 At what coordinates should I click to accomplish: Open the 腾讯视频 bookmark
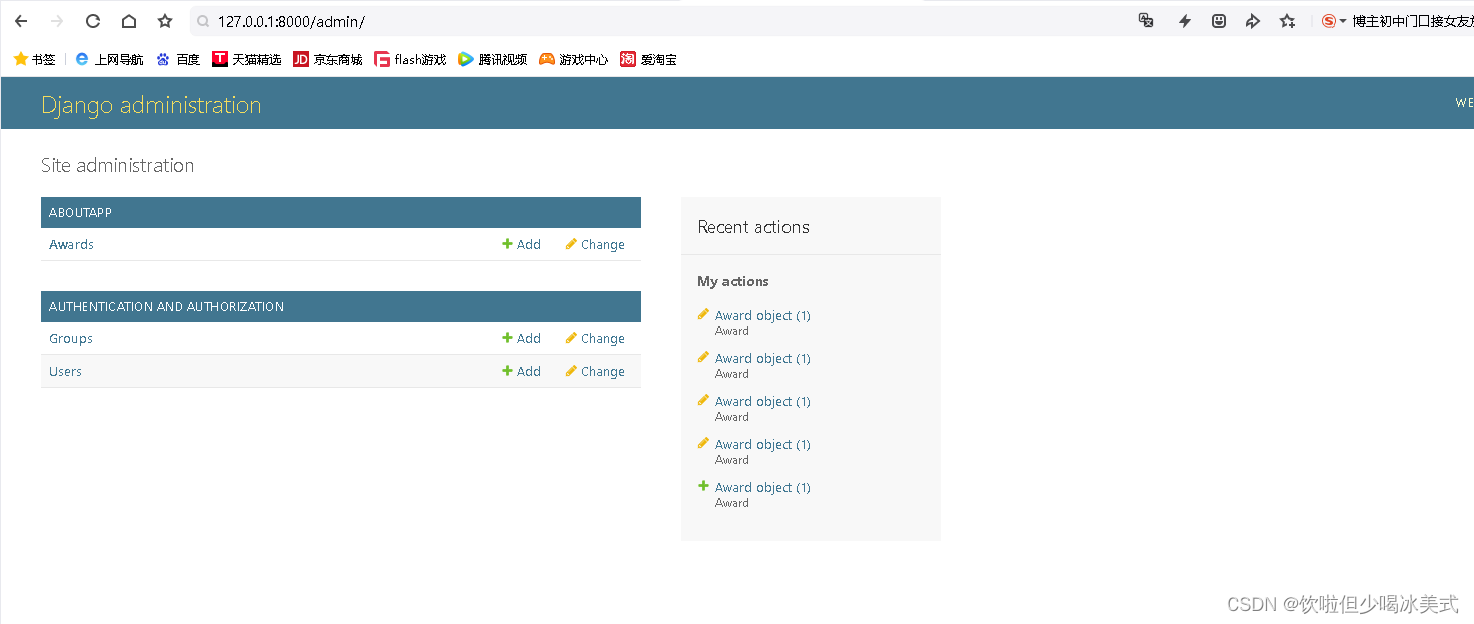pos(492,59)
